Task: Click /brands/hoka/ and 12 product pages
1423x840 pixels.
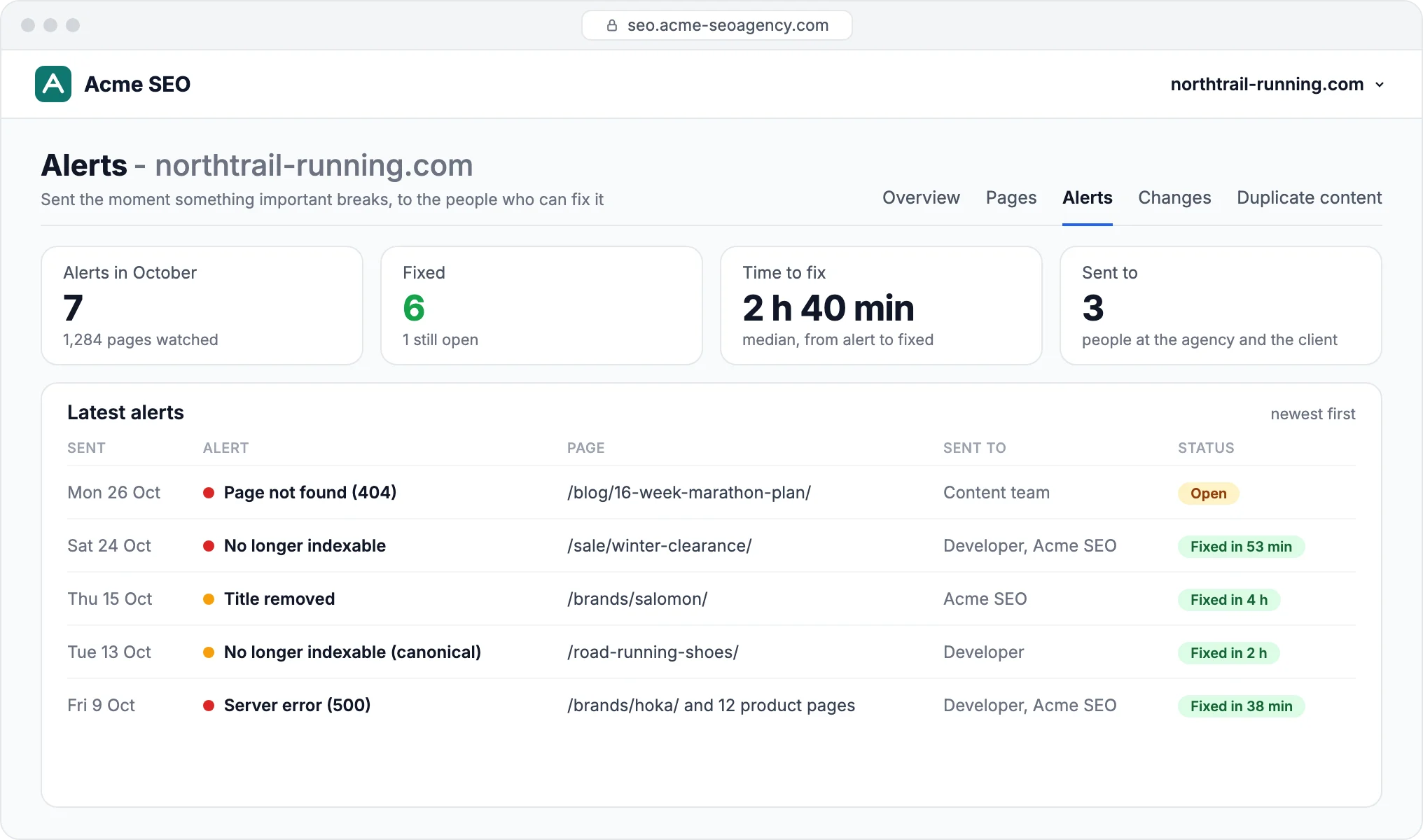Action: click(x=711, y=706)
